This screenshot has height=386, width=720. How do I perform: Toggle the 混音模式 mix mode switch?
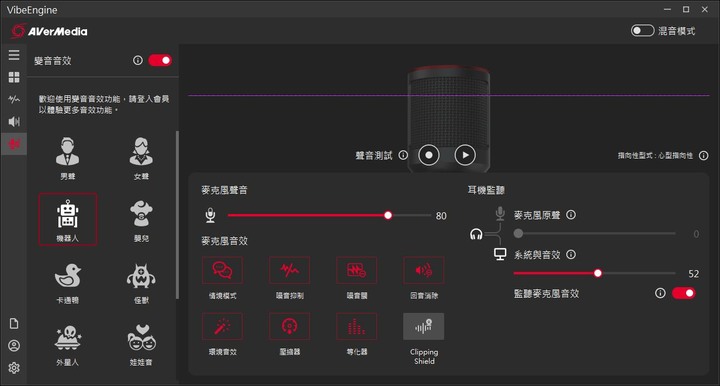pos(642,31)
